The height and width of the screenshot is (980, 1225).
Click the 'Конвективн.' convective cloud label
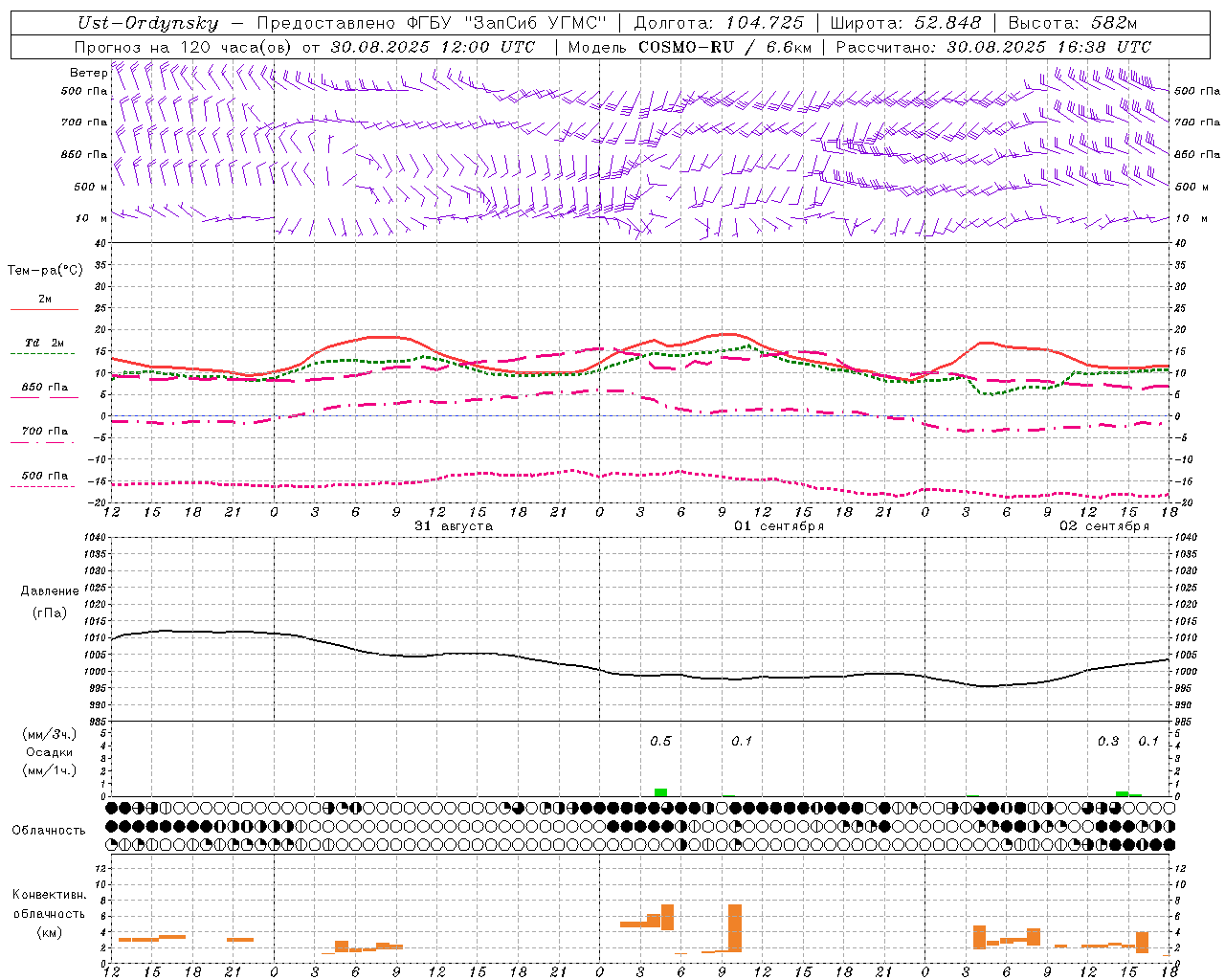tap(50, 895)
